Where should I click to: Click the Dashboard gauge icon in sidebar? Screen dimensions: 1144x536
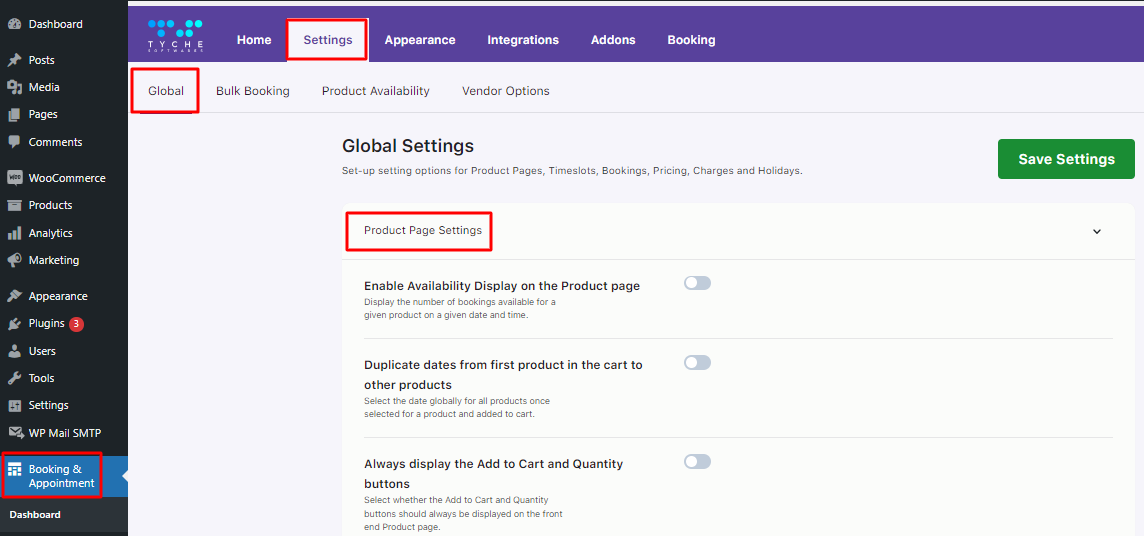tap(14, 24)
